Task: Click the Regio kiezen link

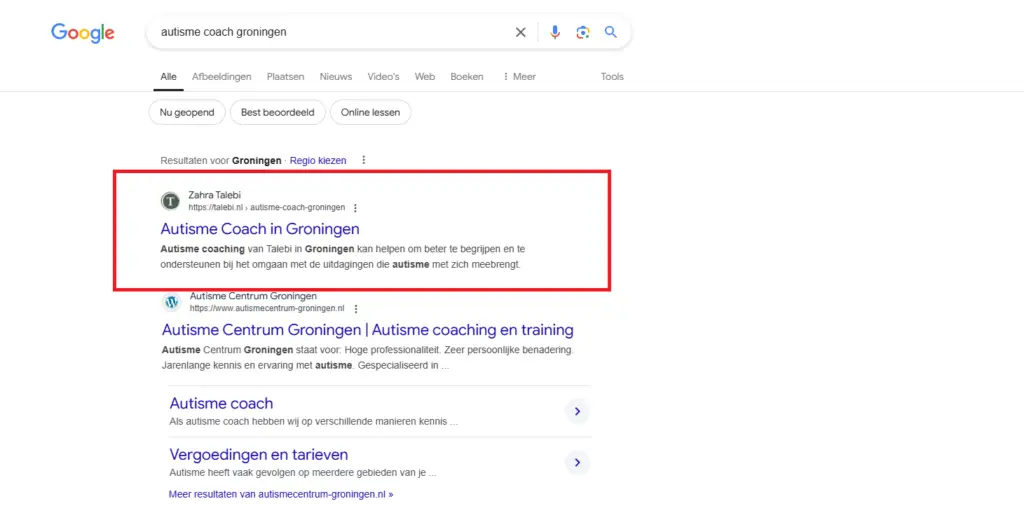Action: click(318, 160)
